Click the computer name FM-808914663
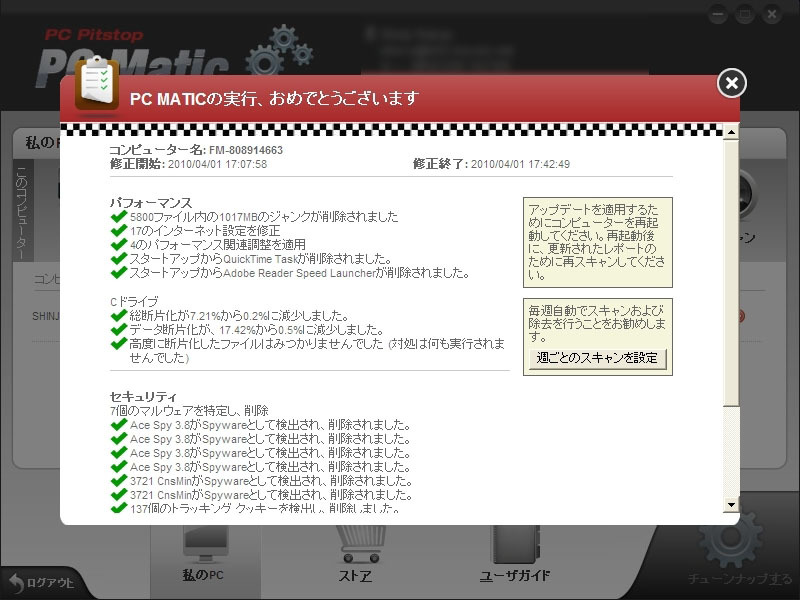 [x=245, y=150]
